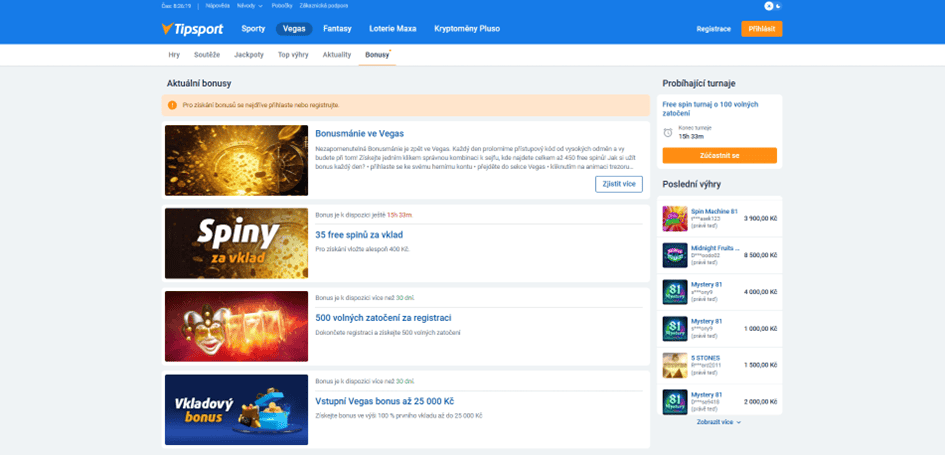Open Top výhry tab

click(293, 55)
